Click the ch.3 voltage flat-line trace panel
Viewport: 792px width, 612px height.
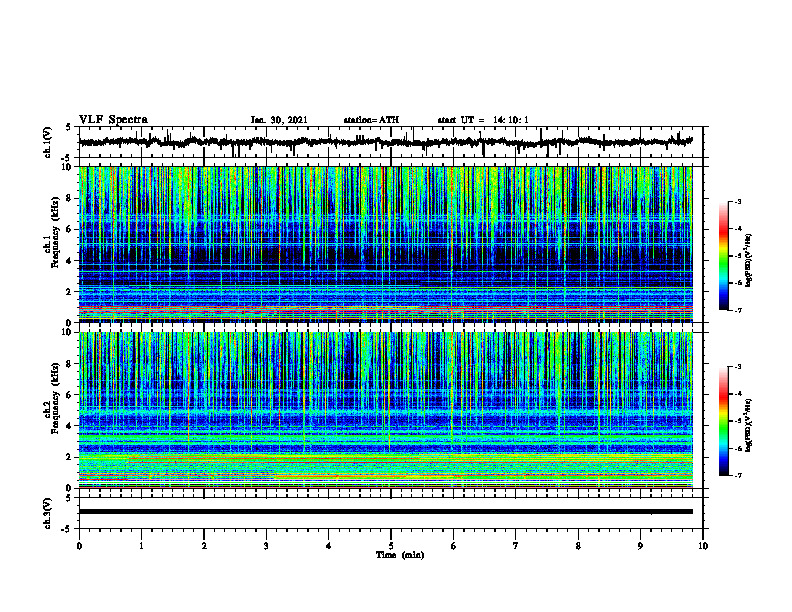point(391,513)
